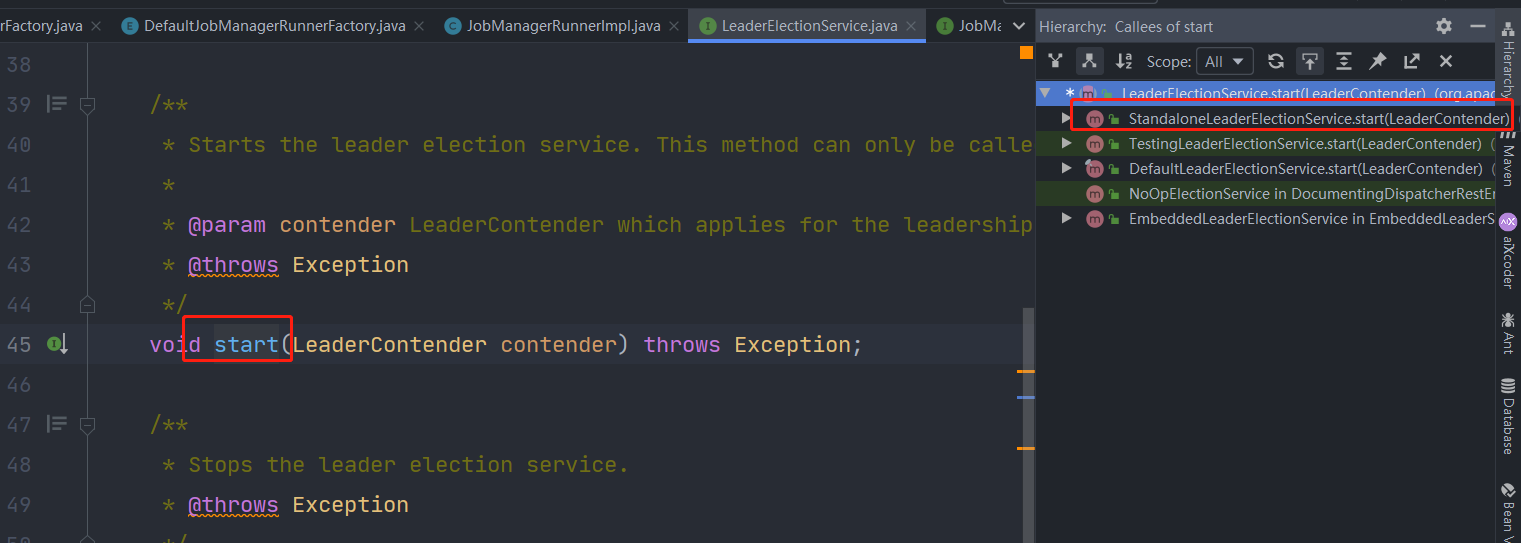
Task: Toggle autoscroll to source button
Action: [1310, 61]
